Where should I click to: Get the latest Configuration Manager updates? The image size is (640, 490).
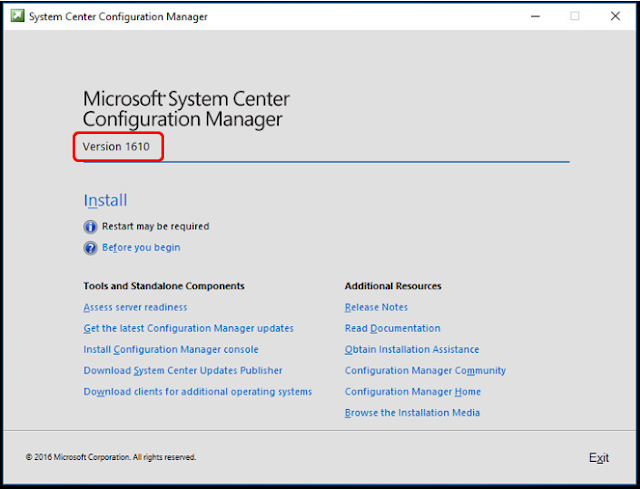188,328
